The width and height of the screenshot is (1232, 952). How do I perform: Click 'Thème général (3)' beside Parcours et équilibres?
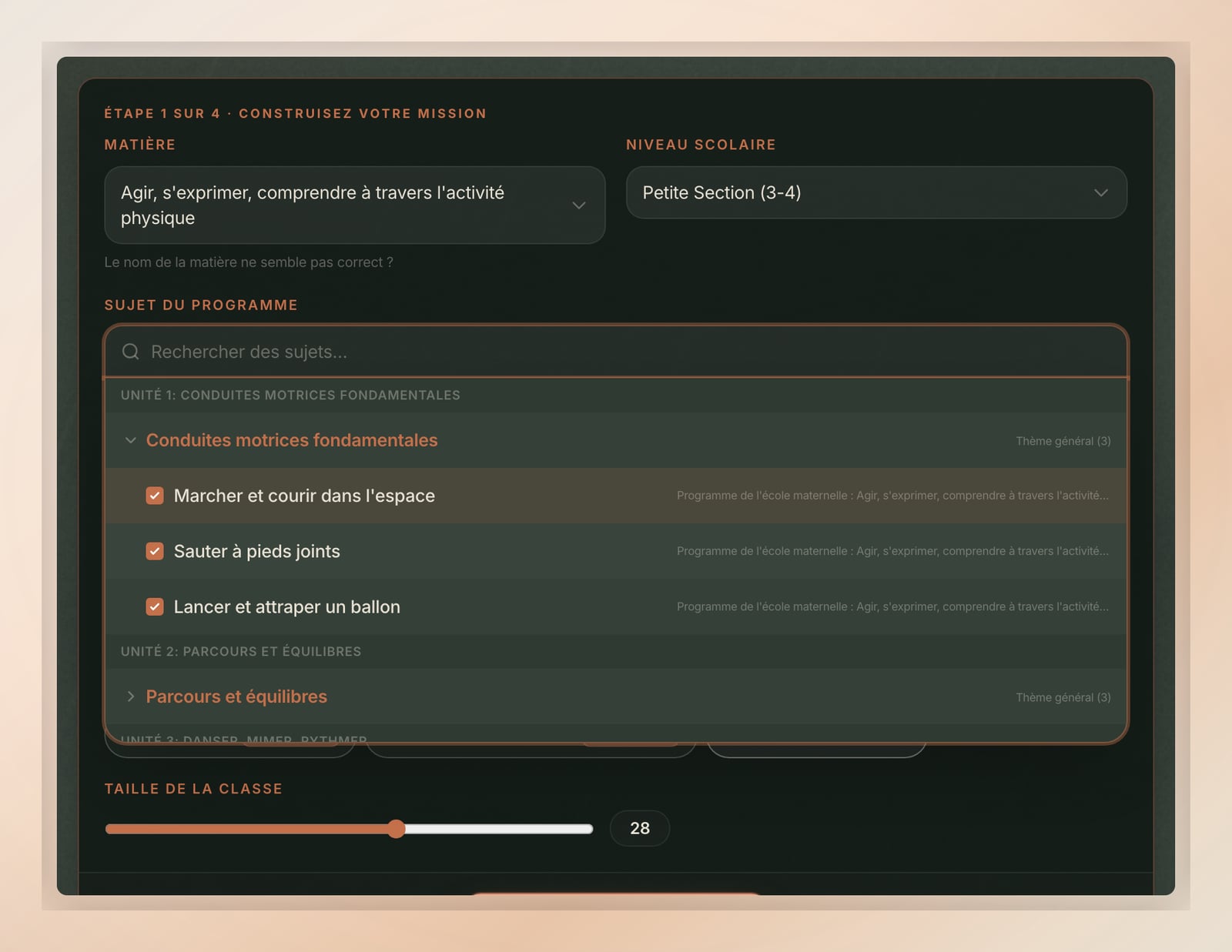coord(1063,697)
